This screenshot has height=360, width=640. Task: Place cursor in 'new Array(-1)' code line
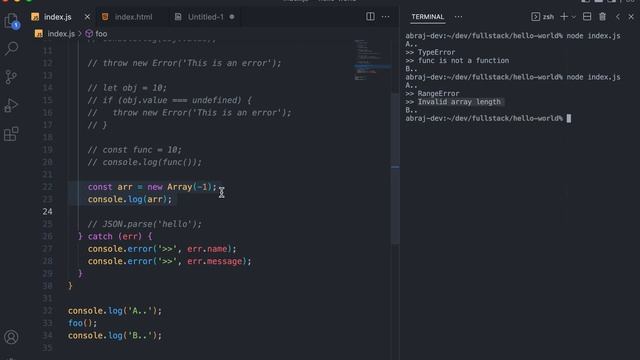(152, 187)
